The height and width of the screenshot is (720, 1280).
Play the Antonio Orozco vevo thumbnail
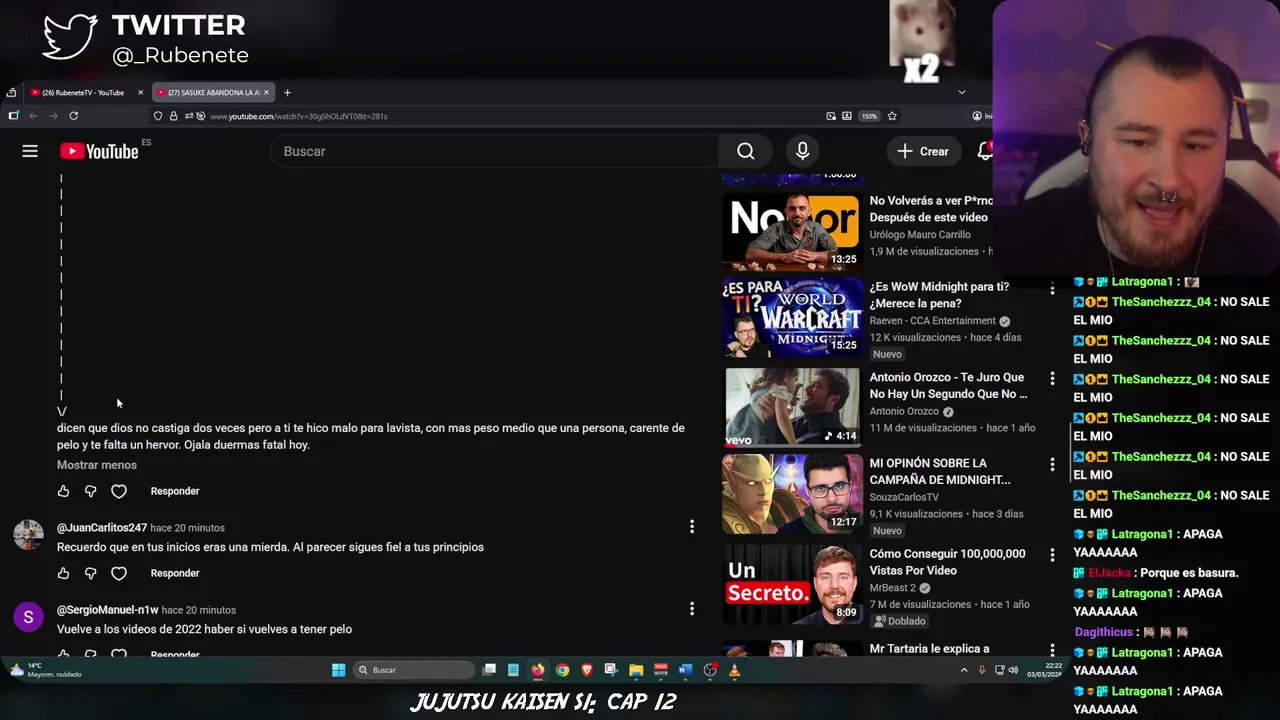792,407
